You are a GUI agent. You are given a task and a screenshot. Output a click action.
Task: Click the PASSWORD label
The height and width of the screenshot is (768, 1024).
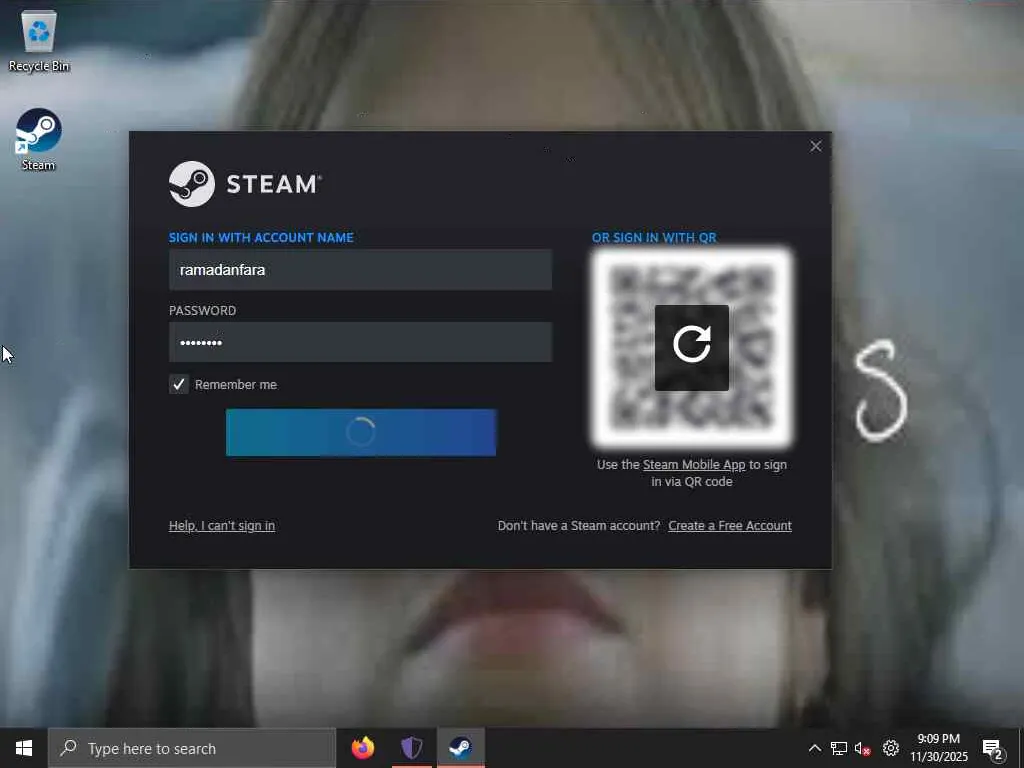(202, 311)
